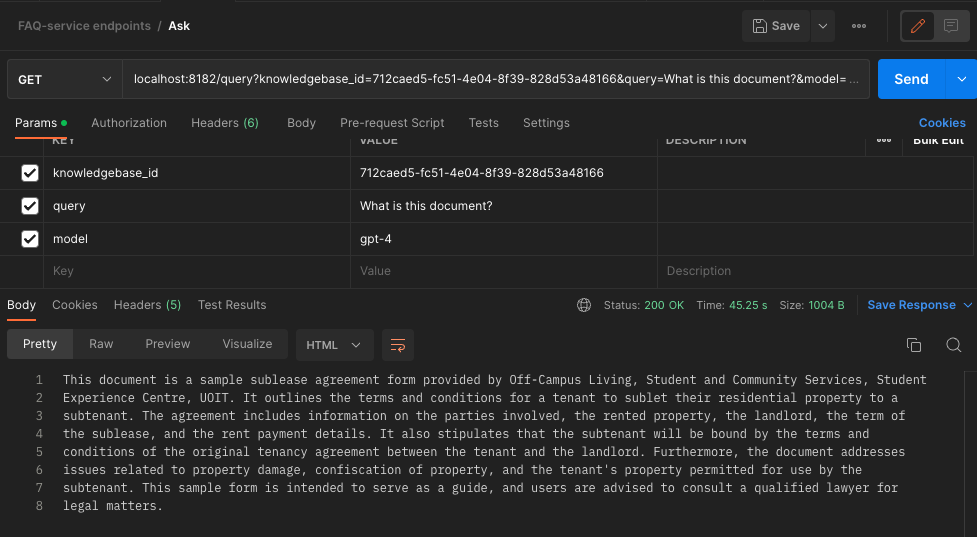
Task: Click the Ask request name
Action: pyautogui.click(x=179, y=26)
